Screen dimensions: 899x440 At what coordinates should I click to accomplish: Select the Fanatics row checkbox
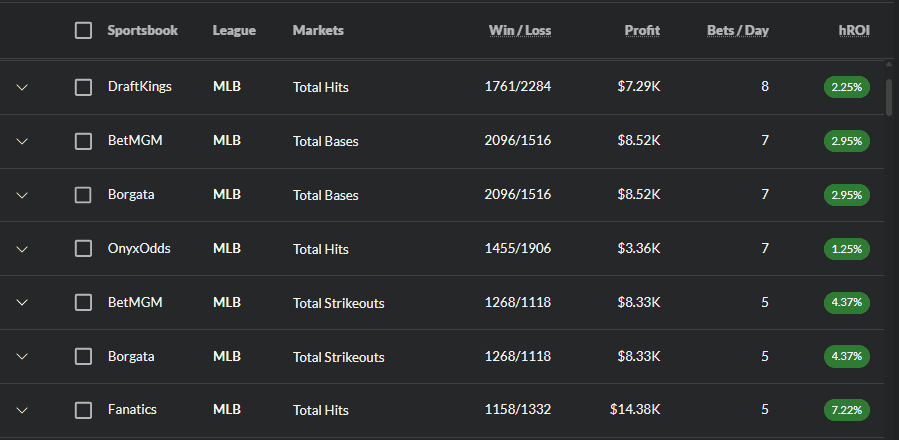[x=83, y=410]
